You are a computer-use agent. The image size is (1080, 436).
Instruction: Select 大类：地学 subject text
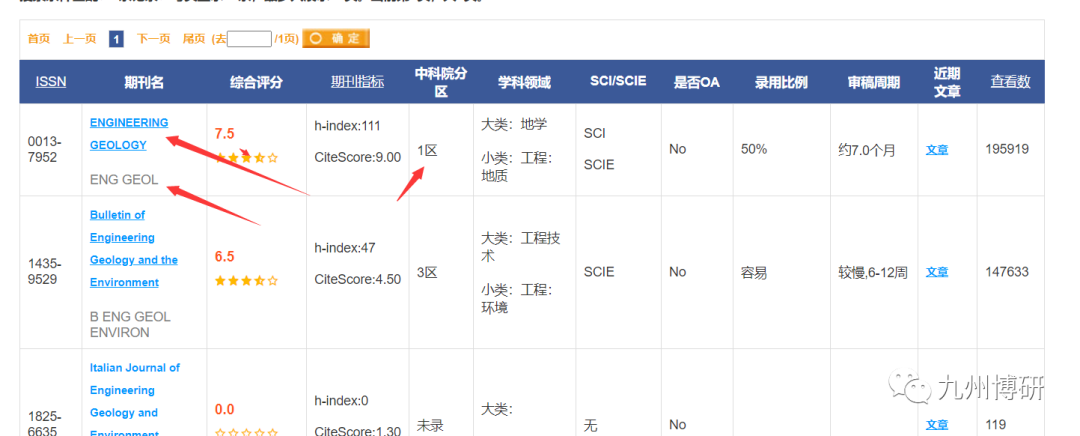coord(515,125)
